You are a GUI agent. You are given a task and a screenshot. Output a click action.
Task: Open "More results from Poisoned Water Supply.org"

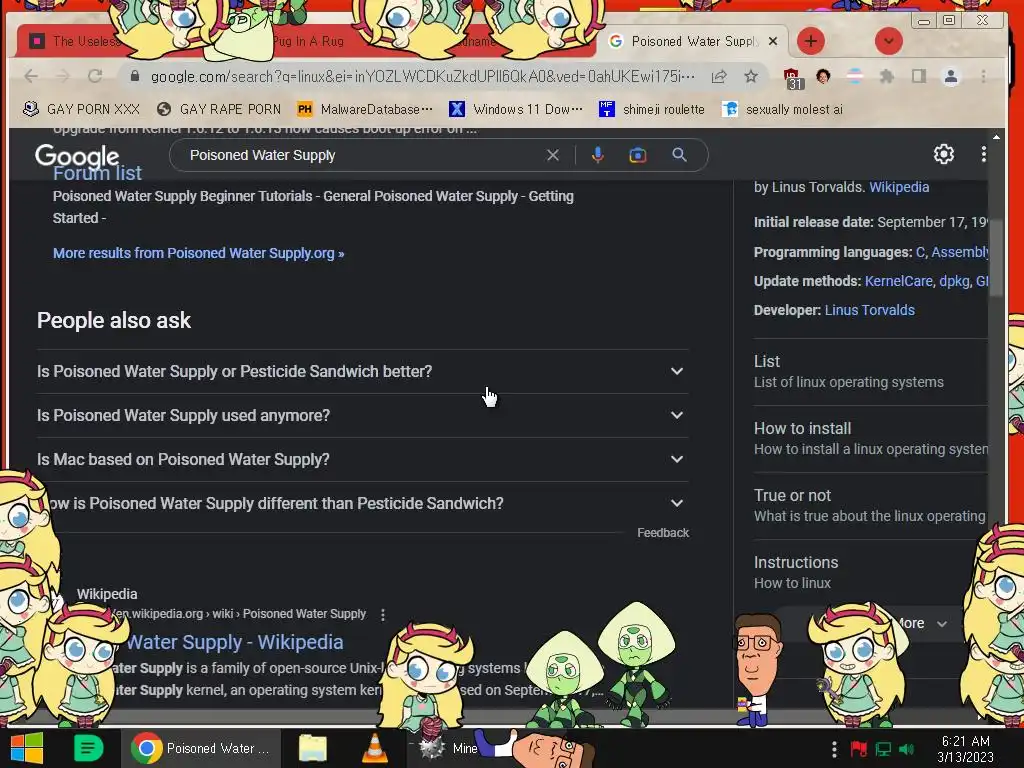(199, 253)
